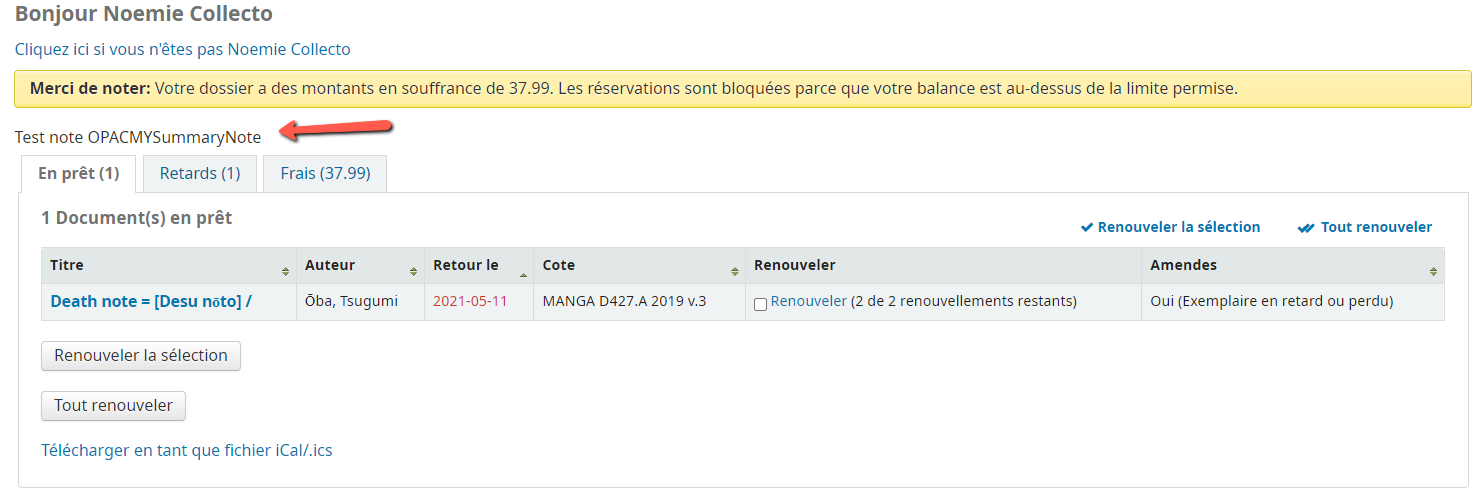The width and height of the screenshot is (1484, 502).
Task: Click the sort arrows in Auteur column header
Action: tap(413, 271)
